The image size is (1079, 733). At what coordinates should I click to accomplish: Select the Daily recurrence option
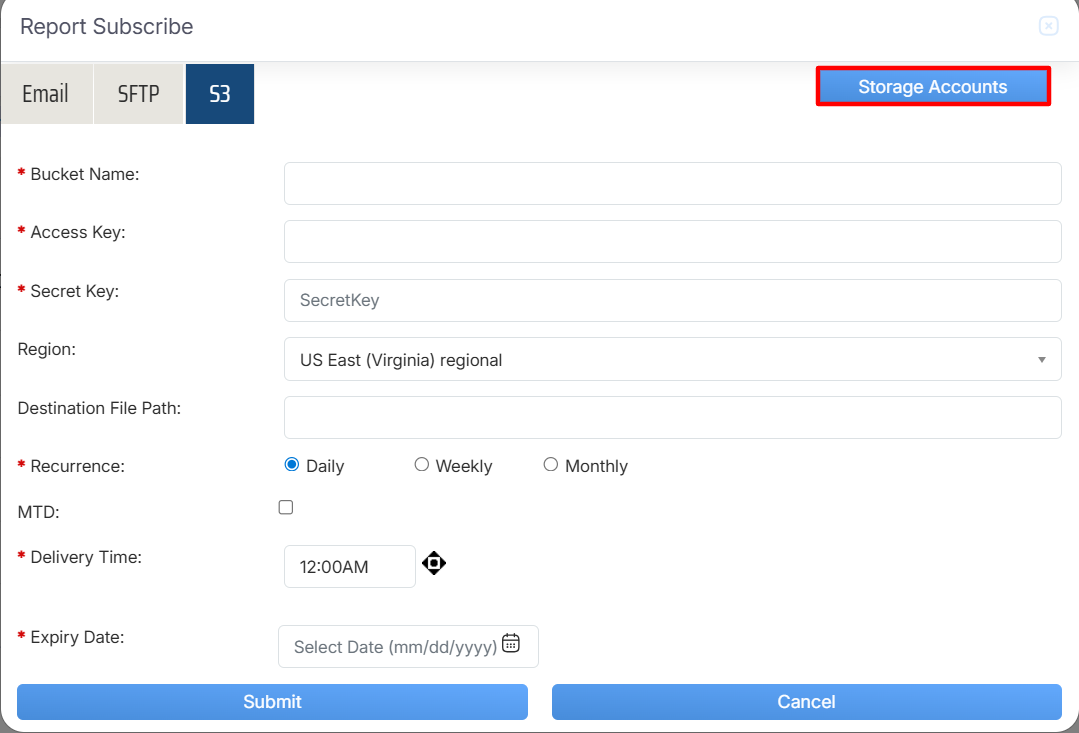292,465
